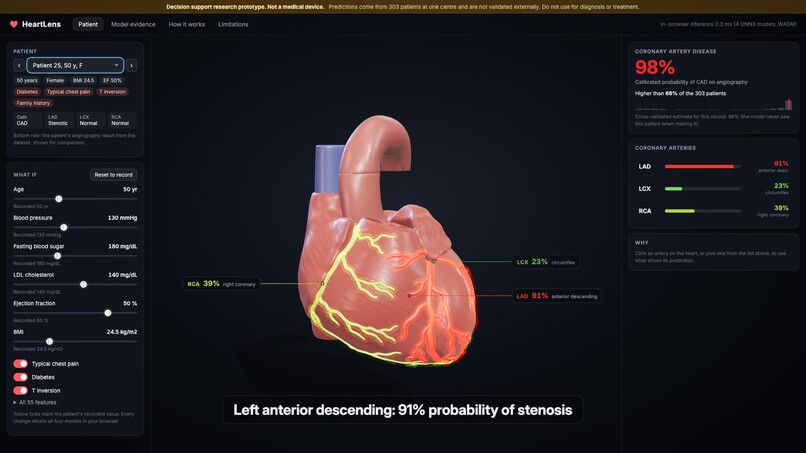
Task: Click the LAD Stenotic result cell
Action: click(x=59, y=120)
